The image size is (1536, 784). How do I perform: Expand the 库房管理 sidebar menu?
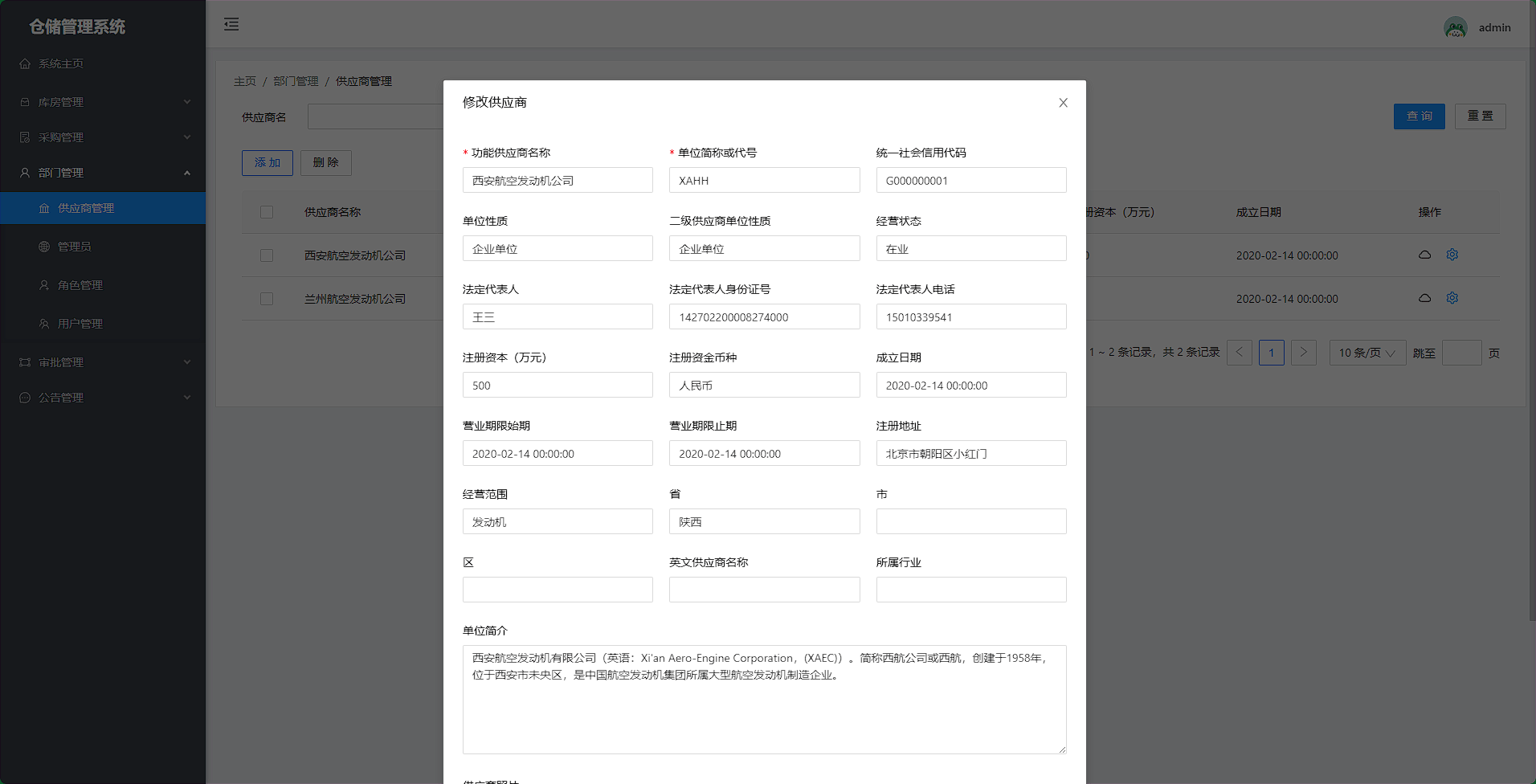[103, 102]
